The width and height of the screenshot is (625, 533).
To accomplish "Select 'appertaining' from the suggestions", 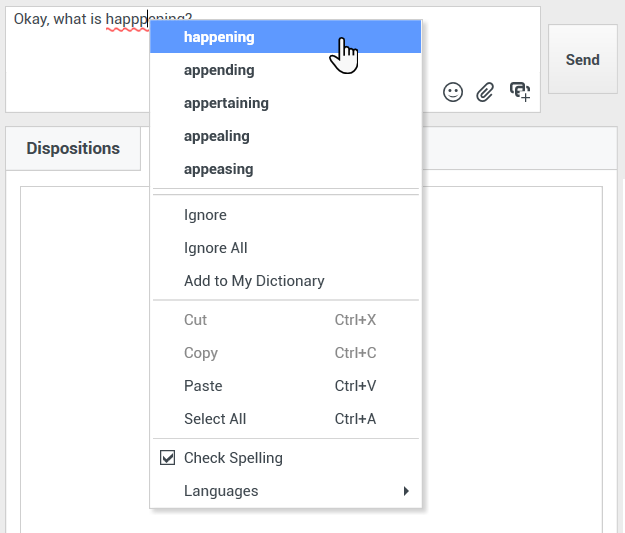I will pyautogui.click(x=226, y=103).
